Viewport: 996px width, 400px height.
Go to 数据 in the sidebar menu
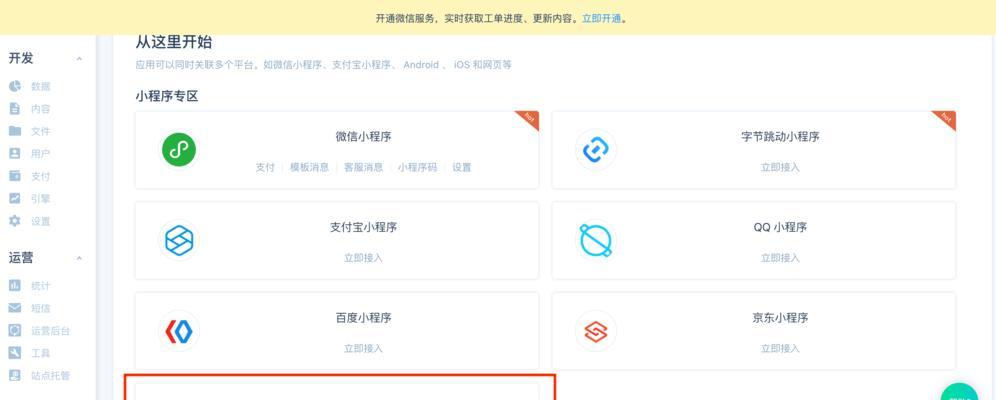point(41,86)
